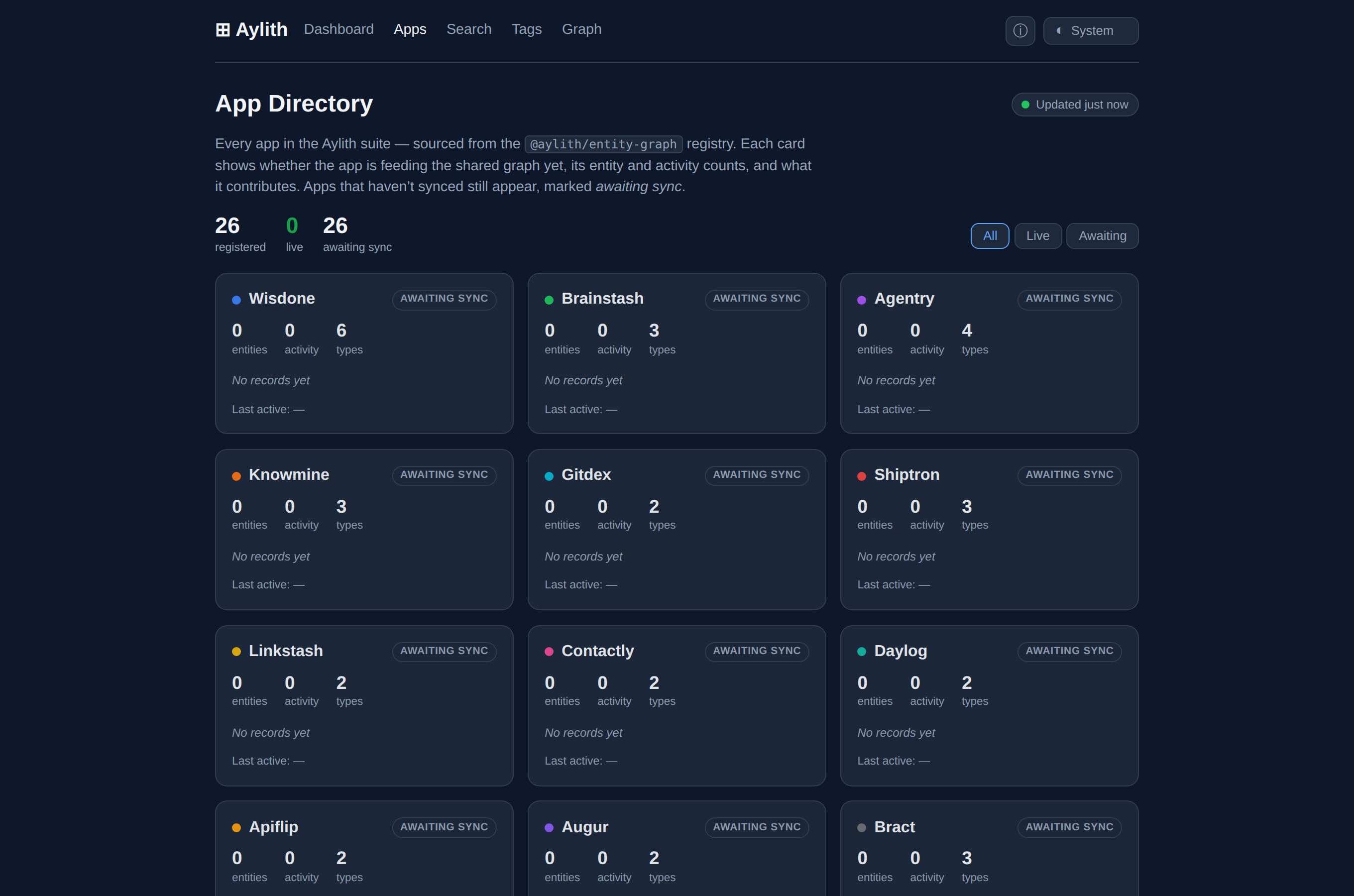This screenshot has height=896, width=1354.
Task: Click the green status dot in Updated badge
Action: tap(1025, 105)
